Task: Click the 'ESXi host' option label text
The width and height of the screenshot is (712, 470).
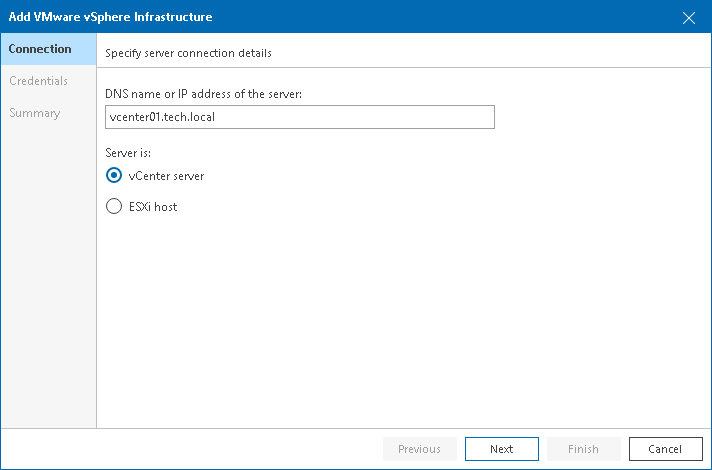Action: coord(153,207)
